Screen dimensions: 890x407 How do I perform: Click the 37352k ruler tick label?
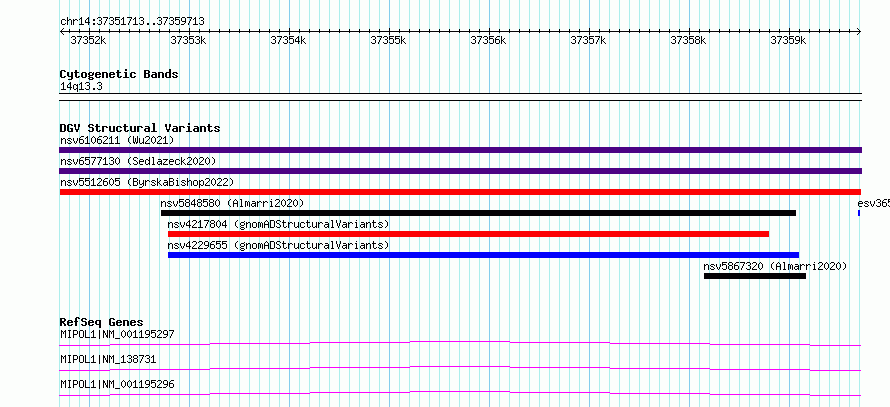point(88,40)
